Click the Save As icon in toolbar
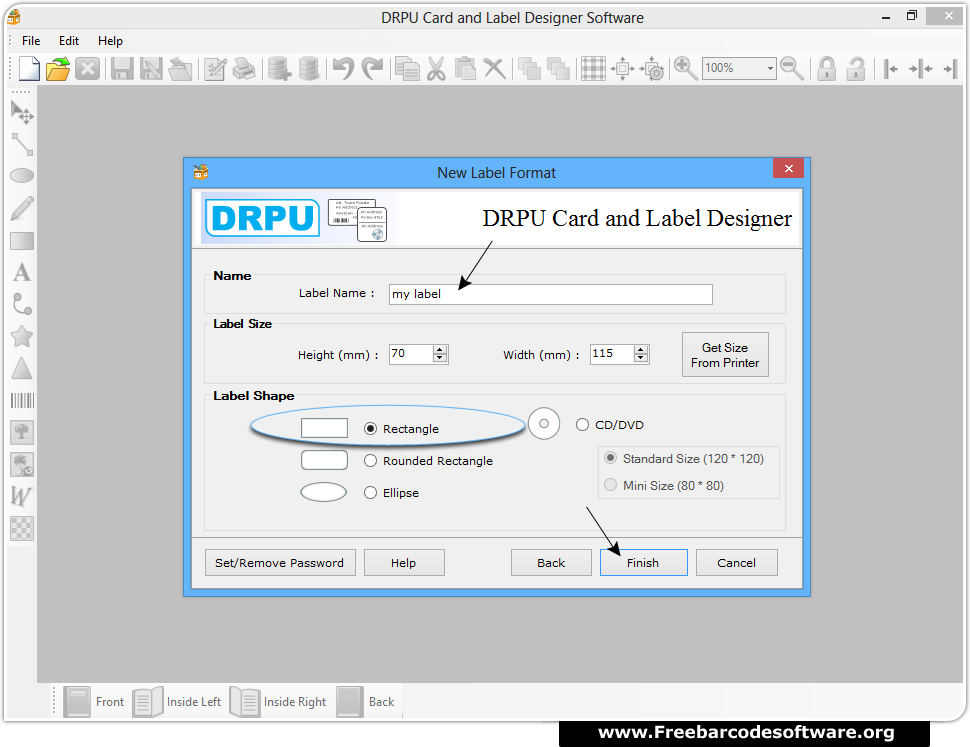Image resolution: width=970 pixels, height=747 pixels. [x=151, y=68]
